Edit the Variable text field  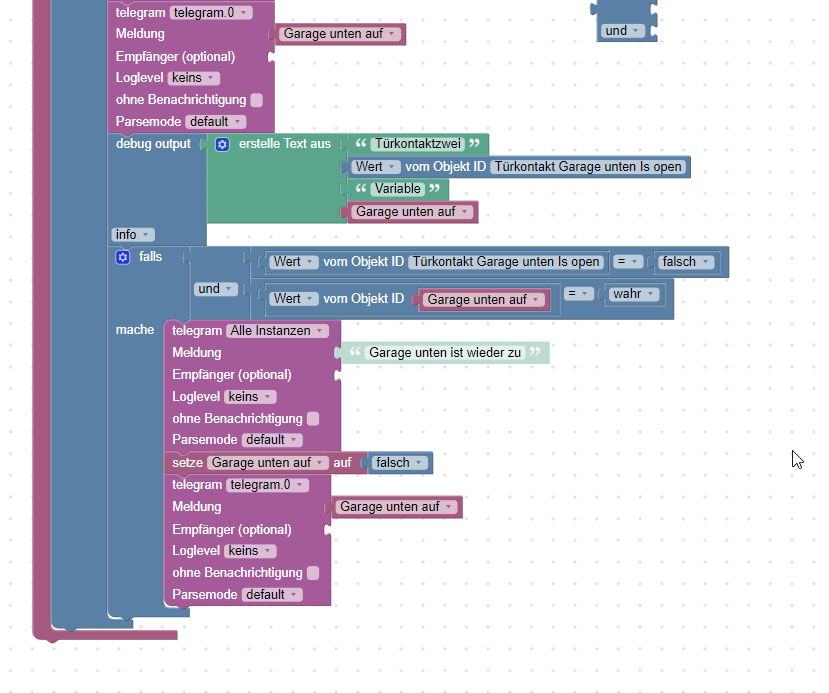point(398,189)
